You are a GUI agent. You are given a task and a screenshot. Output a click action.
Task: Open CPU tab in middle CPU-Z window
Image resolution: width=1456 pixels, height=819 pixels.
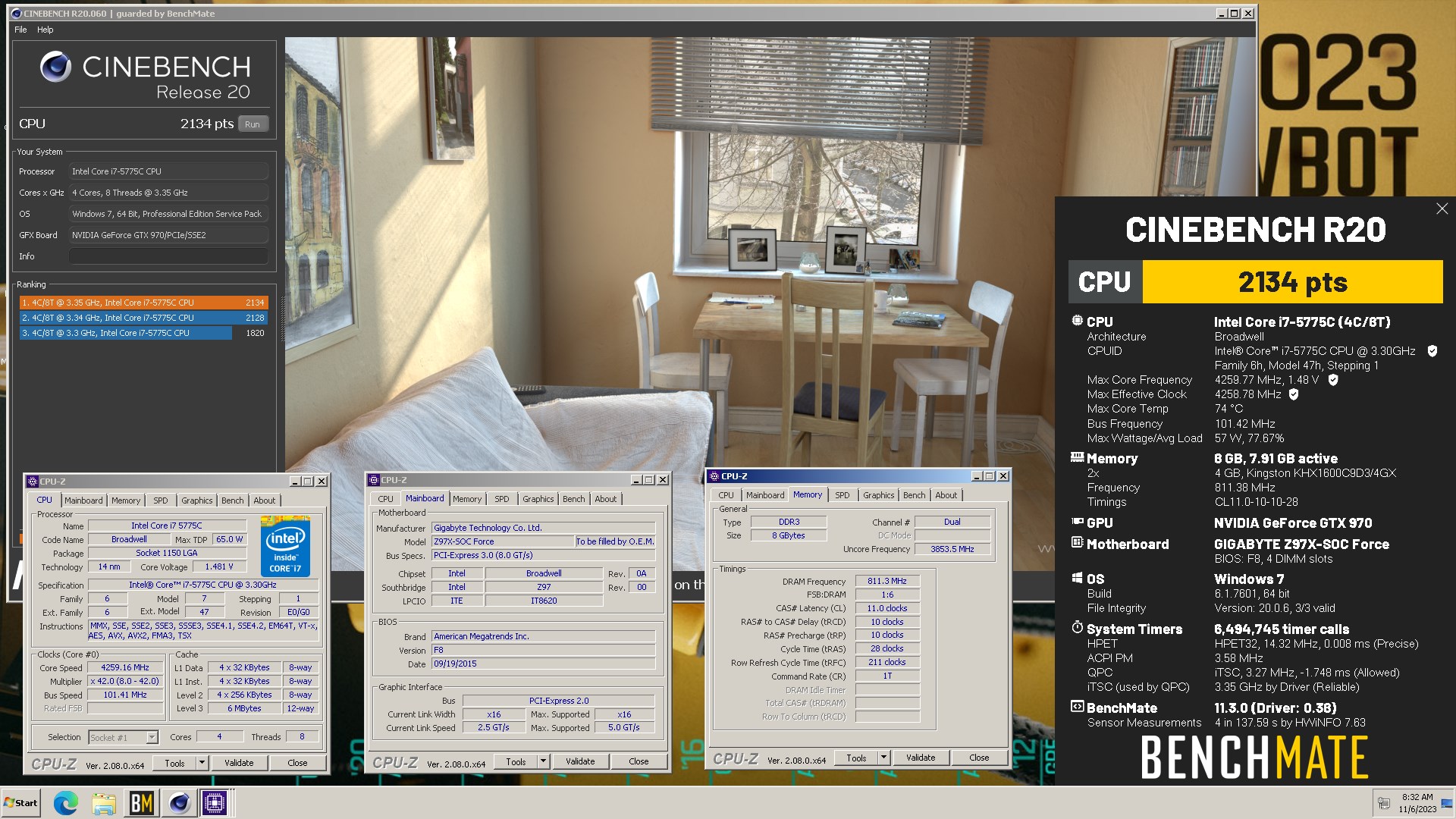point(385,499)
